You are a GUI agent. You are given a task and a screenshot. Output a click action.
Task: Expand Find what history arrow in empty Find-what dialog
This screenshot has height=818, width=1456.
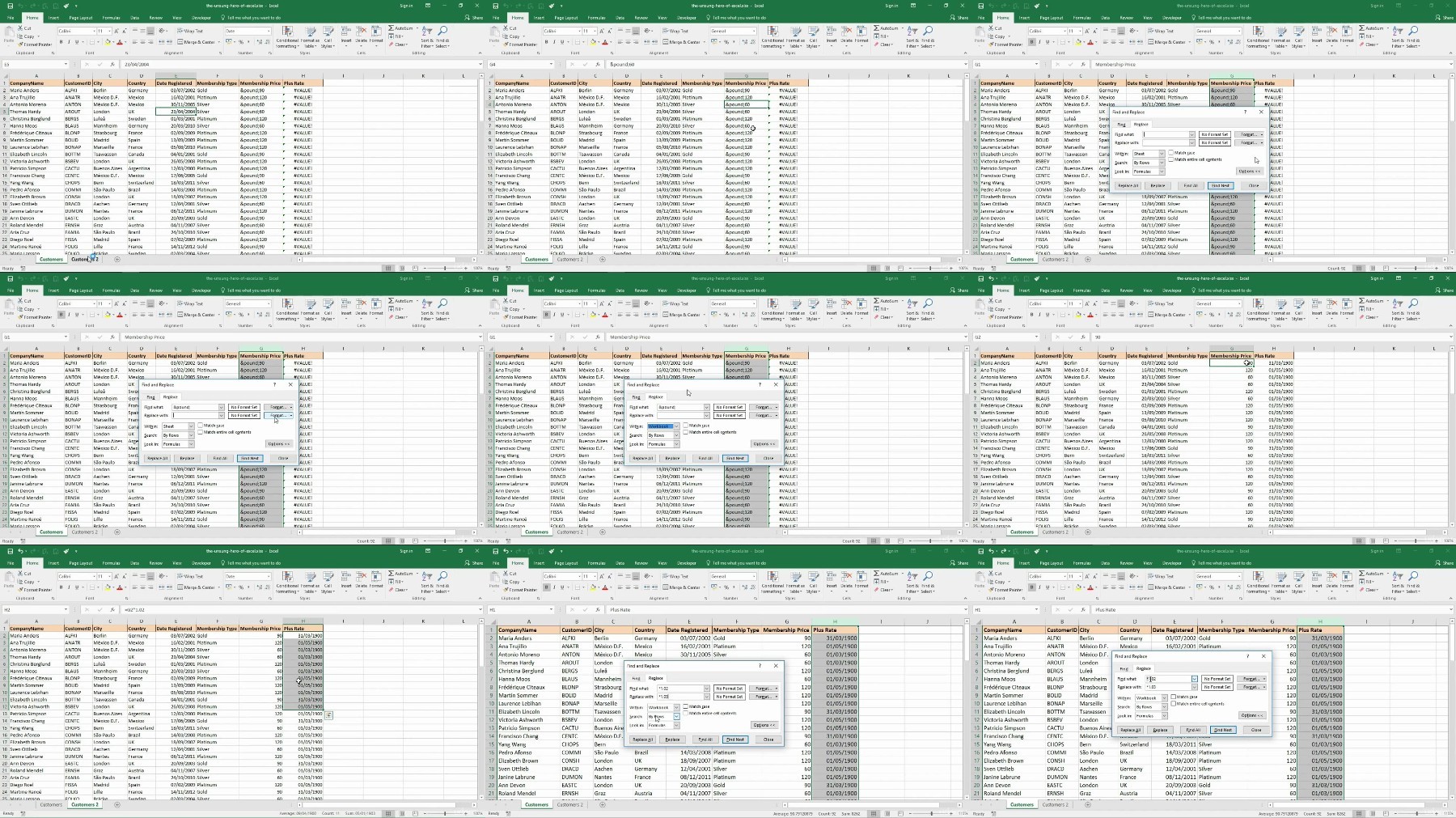pos(1191,134)
